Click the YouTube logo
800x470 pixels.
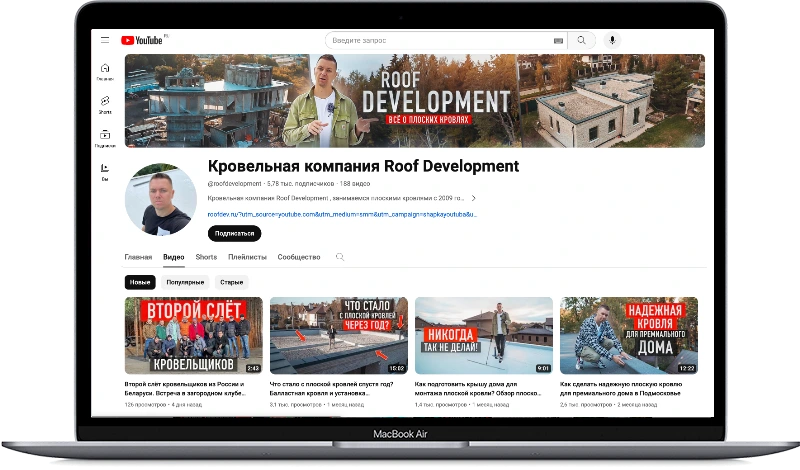pyautogui.click(x=144, y=40)
